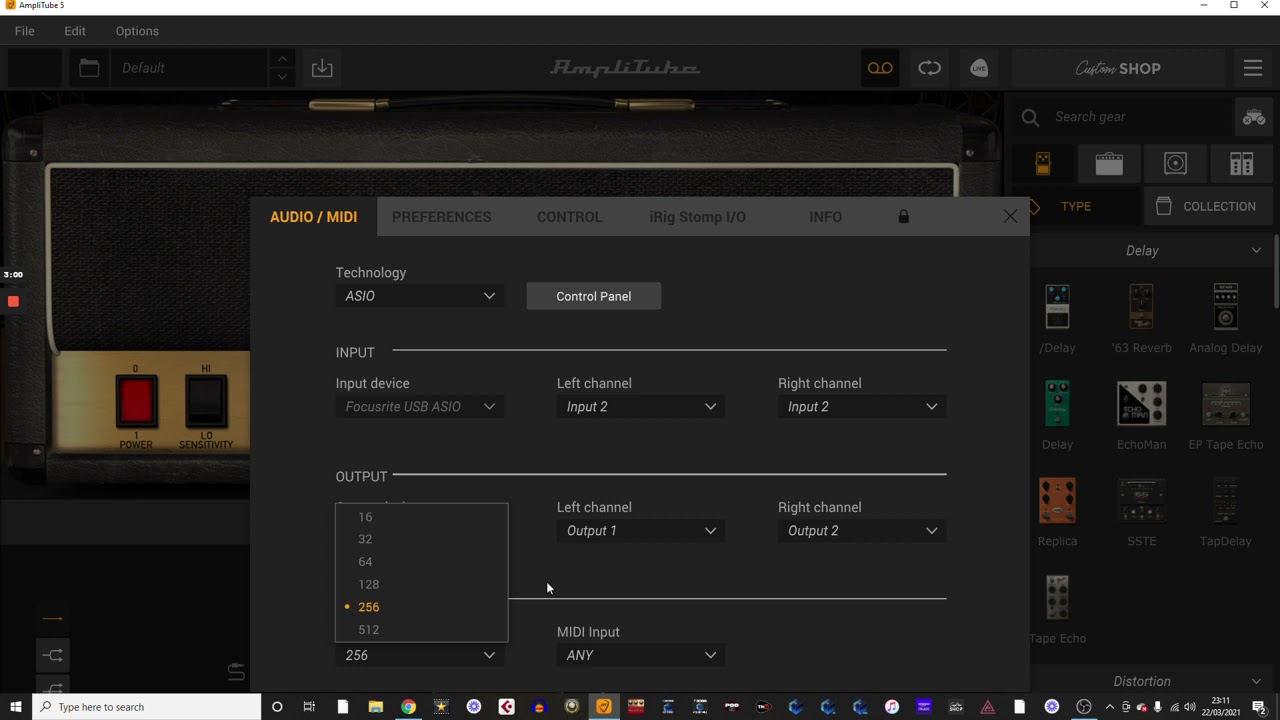Click the Control Panel button
This screenshot has width=1280, height=720.
pyautogui.click(x=594, y=296)
